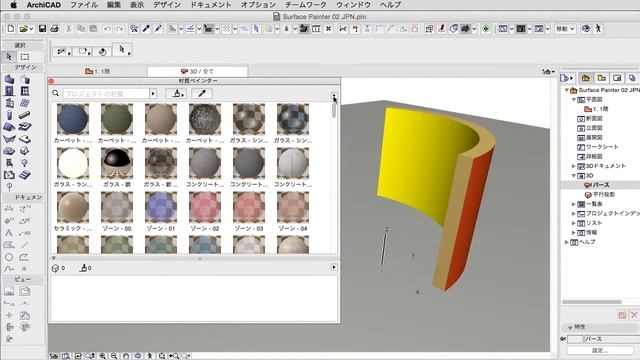Select the セラミック surface thumbnail
Screen dimensions: 640x360
[x=73, y=207]
